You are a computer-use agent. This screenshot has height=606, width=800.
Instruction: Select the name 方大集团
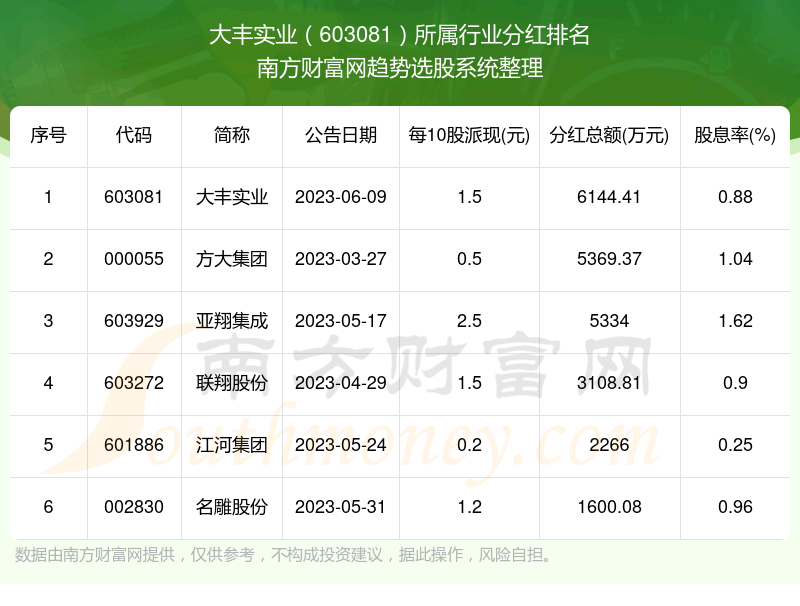coord(232,259)
